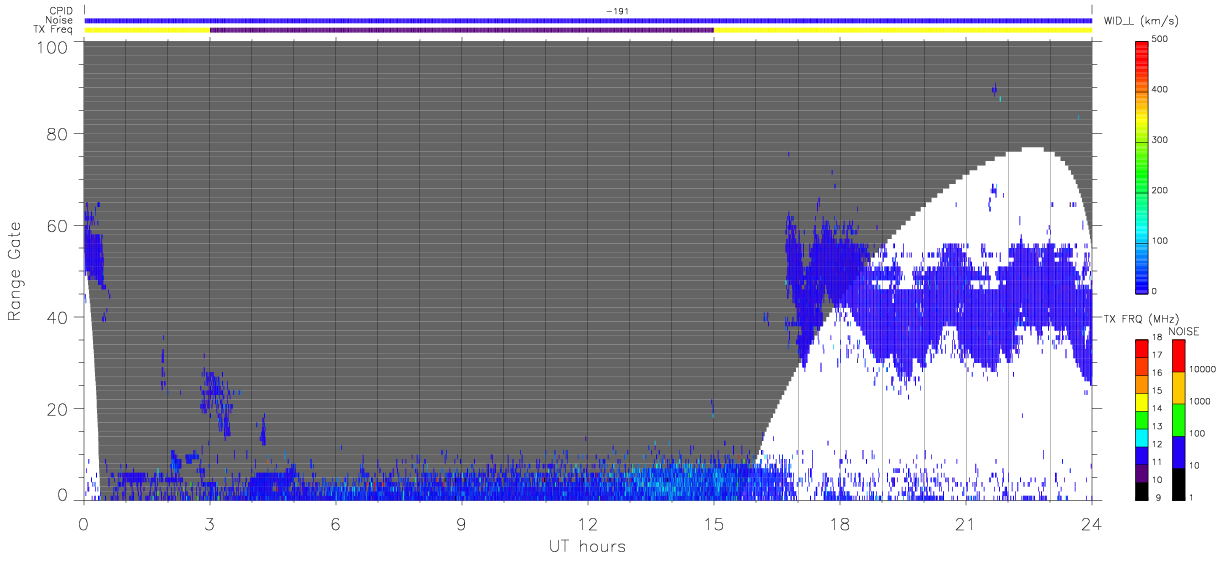This screenshot has width=1228, height=567.
Task: Click the 17 tick on TX FRQ legend
Action: pyautogui.click(x=1157, y=355)
